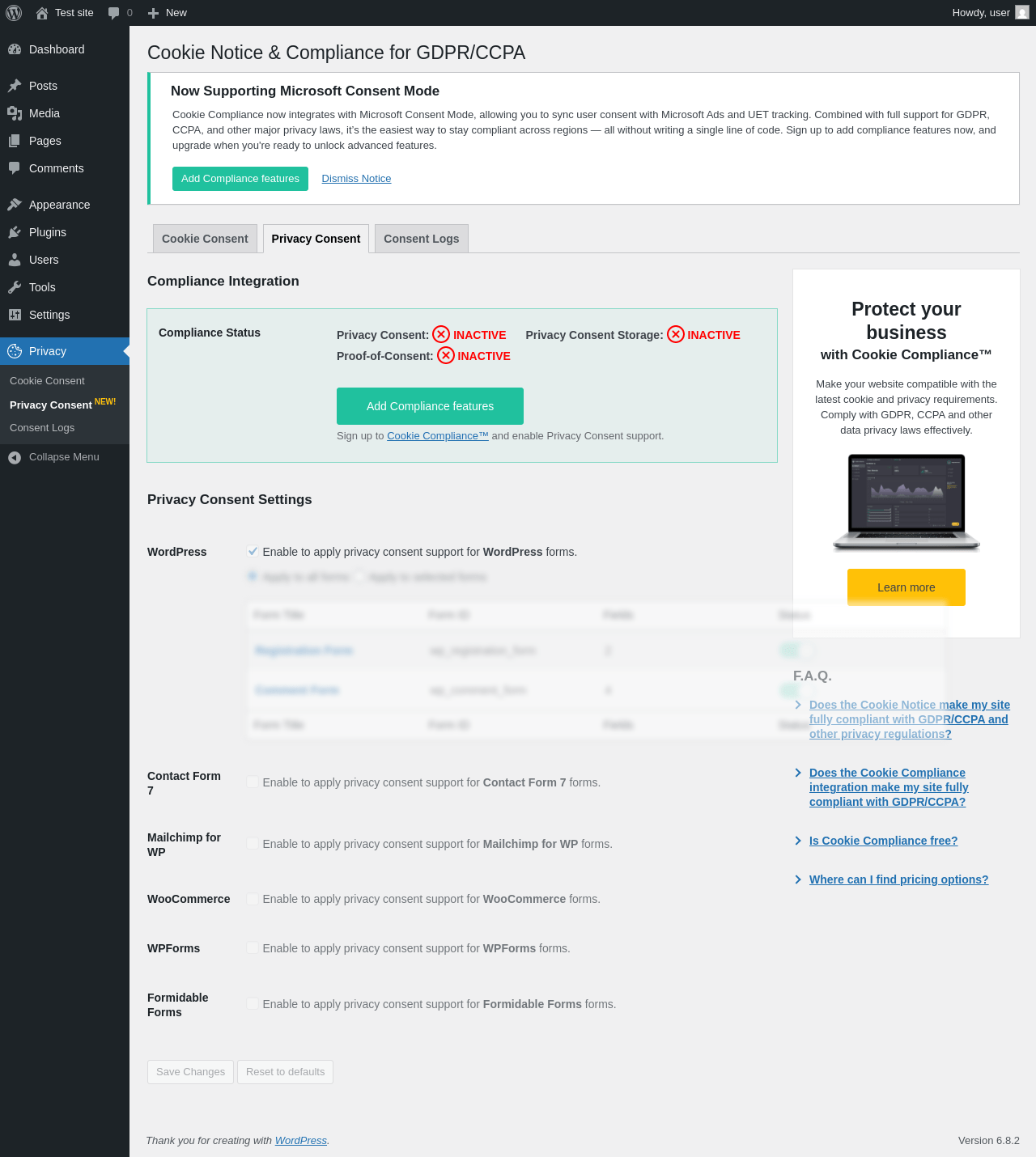This screenshot has width=1036, height=1157.
Task: Click the Pages icon in sidebar
Action: coord(15,141)
